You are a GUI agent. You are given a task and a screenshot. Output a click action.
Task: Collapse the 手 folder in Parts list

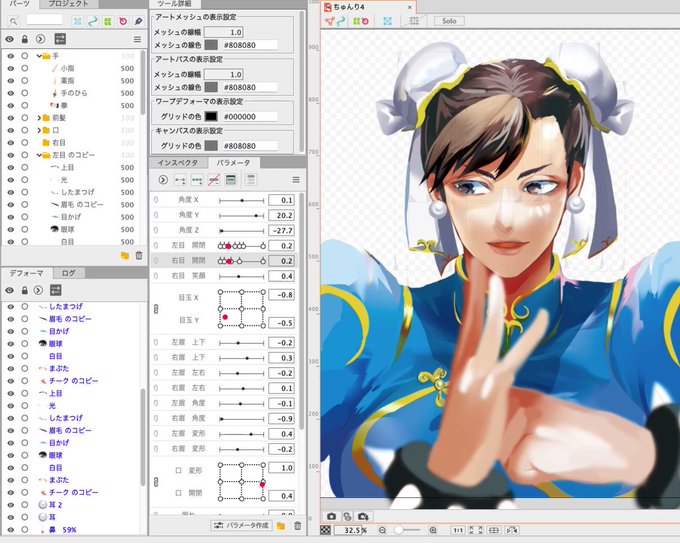39,56
